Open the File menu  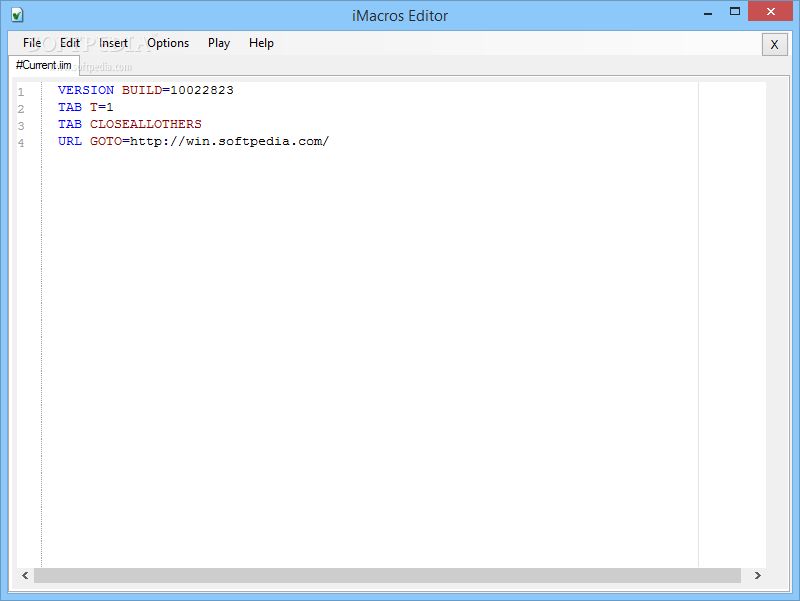(32, 43)
